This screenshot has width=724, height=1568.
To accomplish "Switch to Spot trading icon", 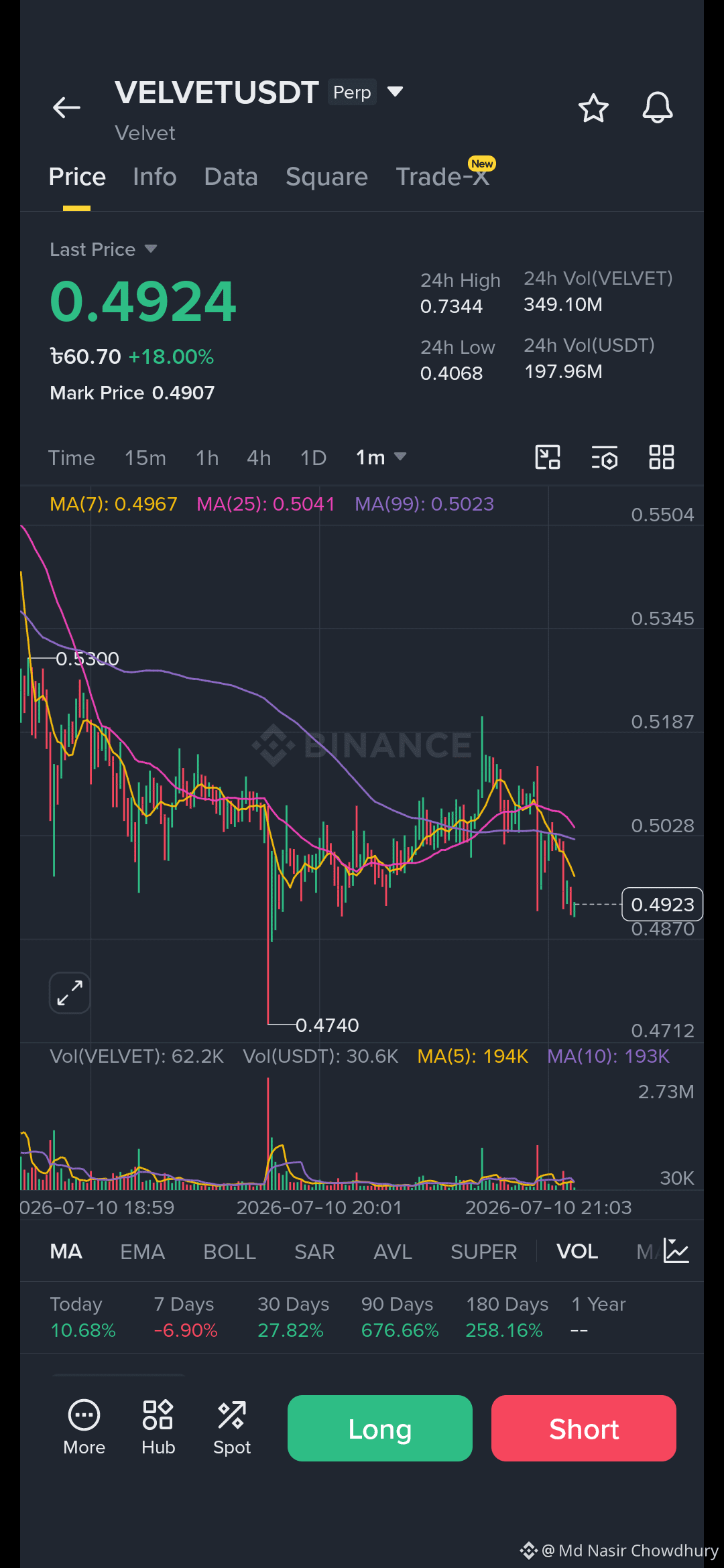I will point(232,1427).
